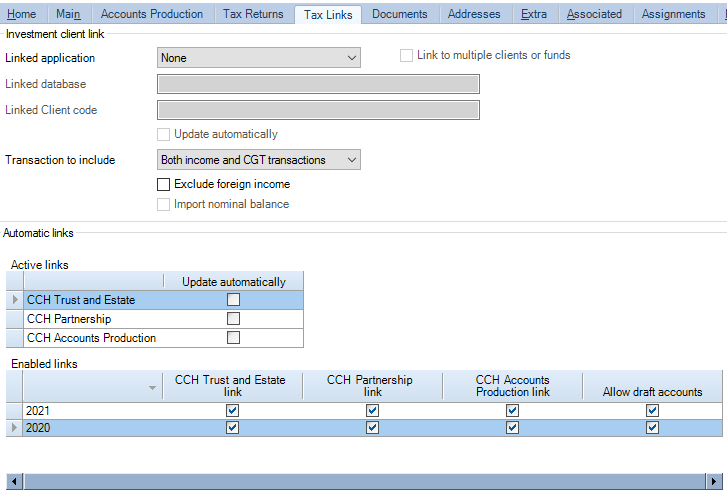Click the horizontal scrollbar left arrow

[x=14, y=482]
